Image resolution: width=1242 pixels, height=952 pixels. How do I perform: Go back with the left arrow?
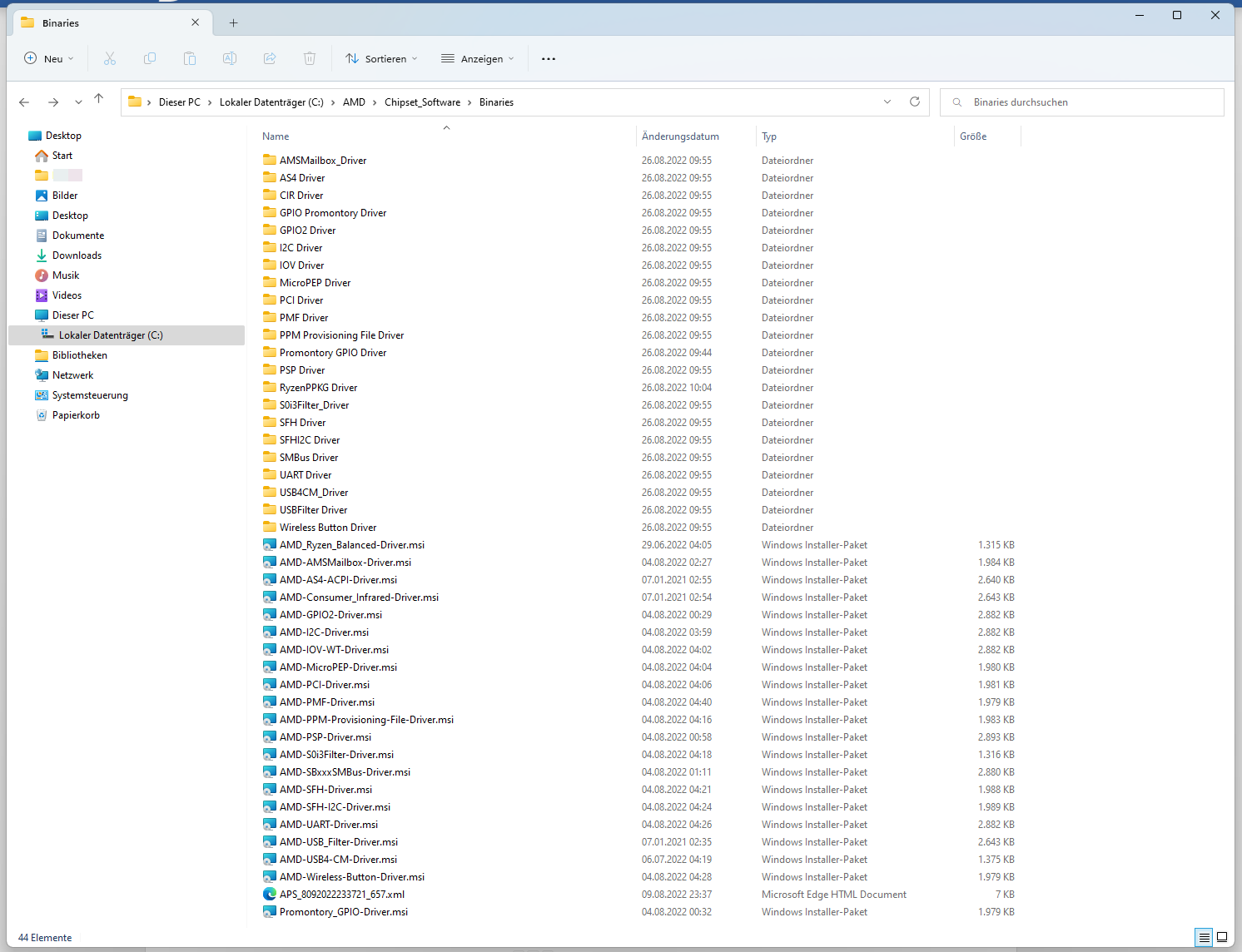[x=24, y=102]
